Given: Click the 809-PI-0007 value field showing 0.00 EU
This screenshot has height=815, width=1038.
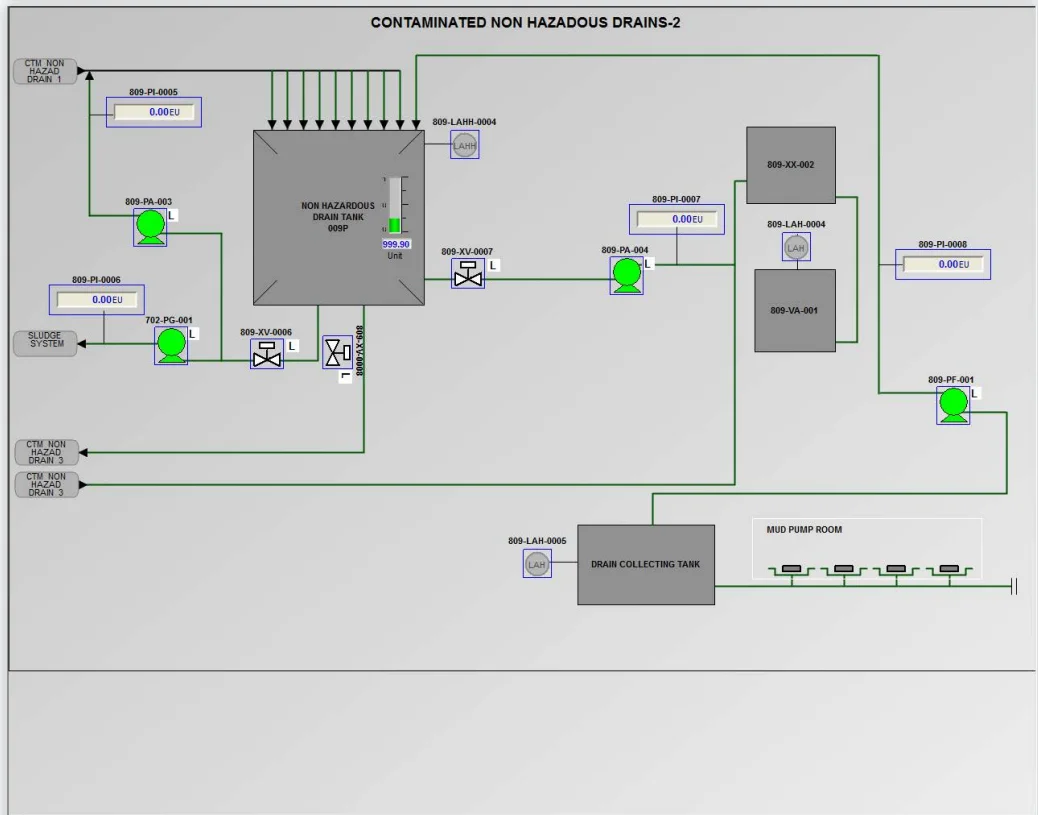Looking at the screenshot, I should coord(676,219).
